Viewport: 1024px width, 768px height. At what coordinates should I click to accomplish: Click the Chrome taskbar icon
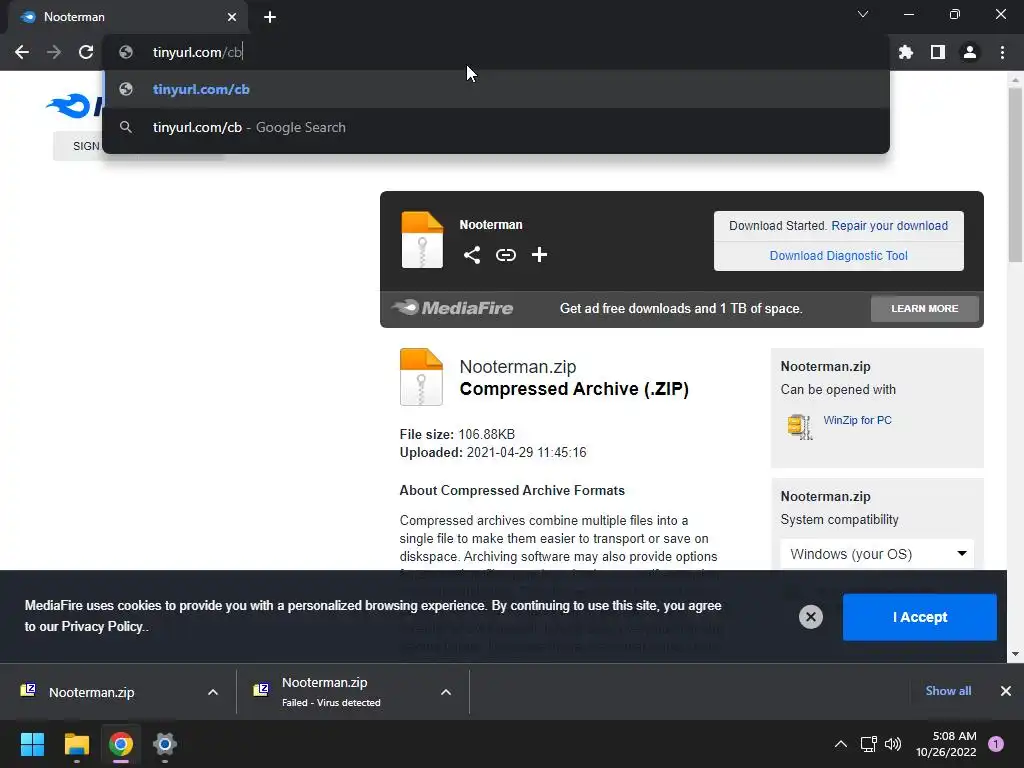tap(121, 744)
